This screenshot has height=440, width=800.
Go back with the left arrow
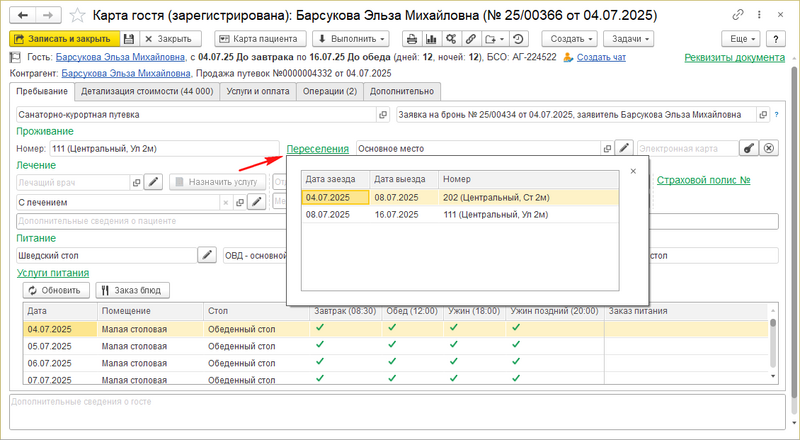pyautogui.click(x=24, y=15)
